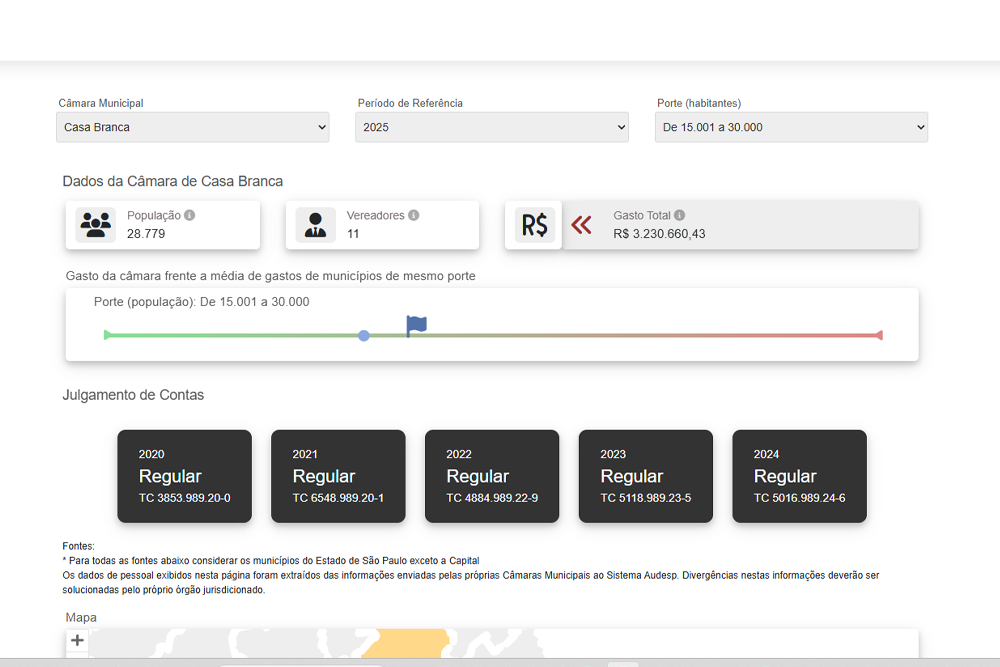1000x667 pixels.
Task: Click the red right end of scale
Action: tap(879, 335)
